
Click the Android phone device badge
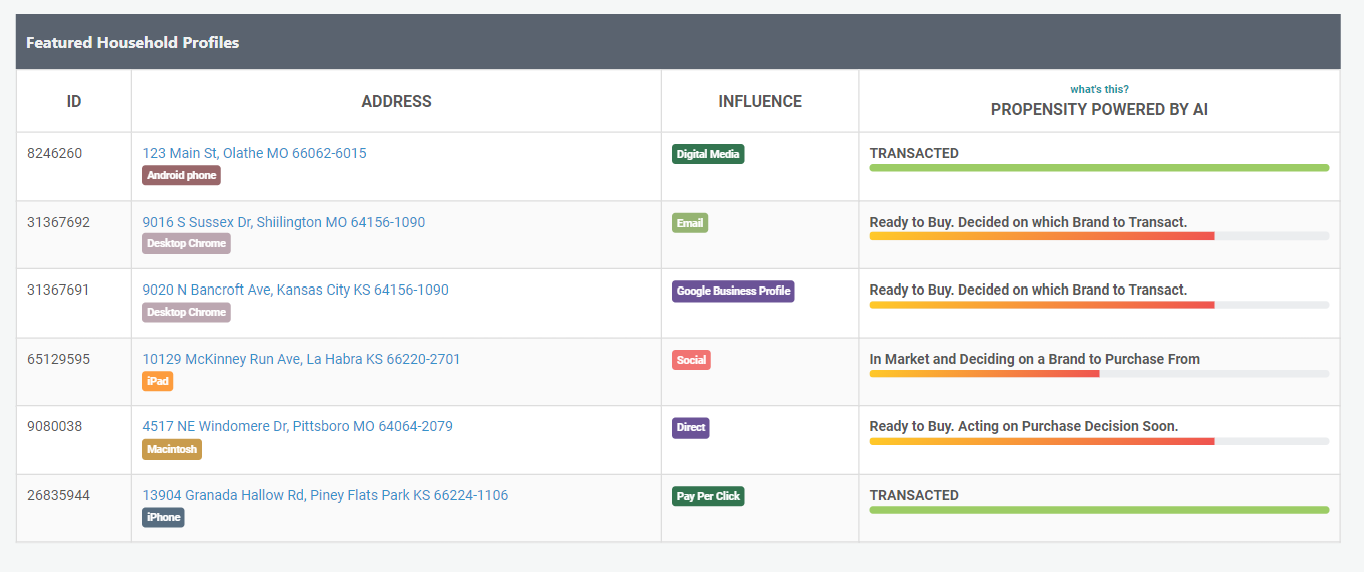coord(181,175)
